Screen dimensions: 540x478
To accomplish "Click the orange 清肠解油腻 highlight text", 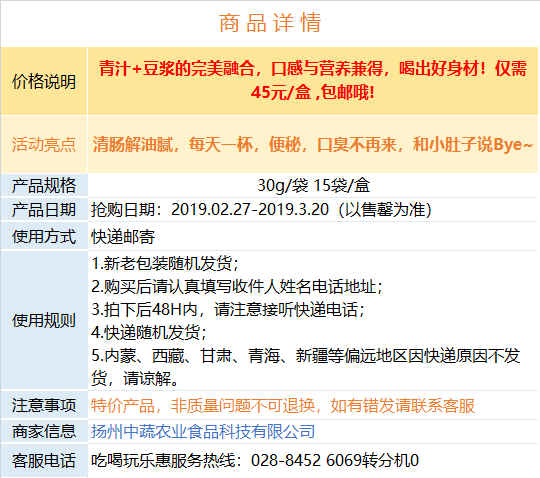I will 313,144.
